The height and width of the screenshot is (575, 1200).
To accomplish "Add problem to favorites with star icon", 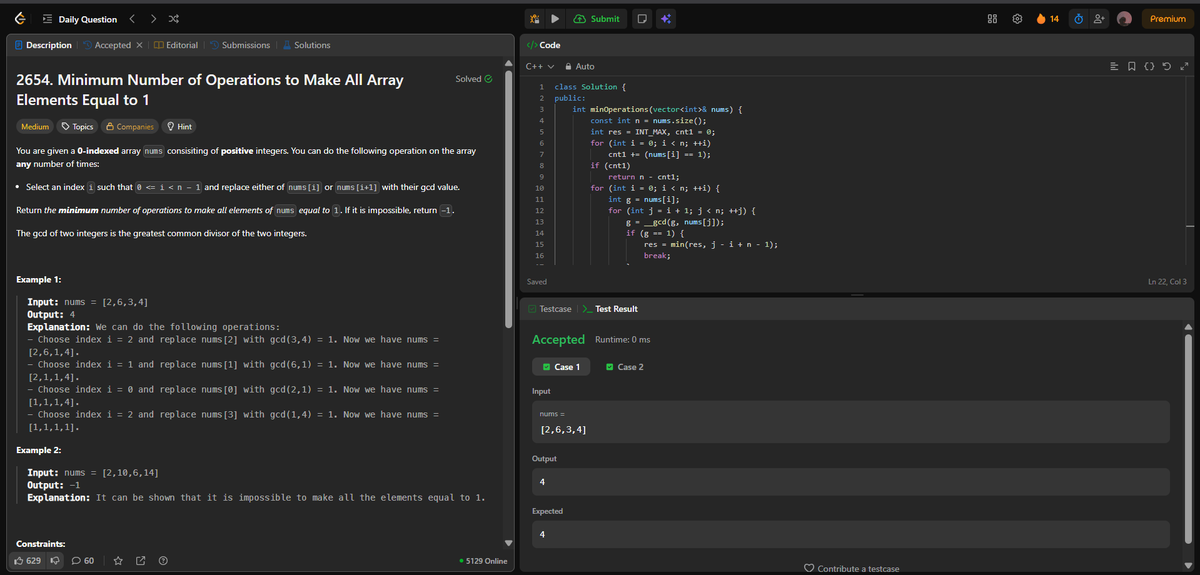I will pyautogui.click(x=118, y=561).
